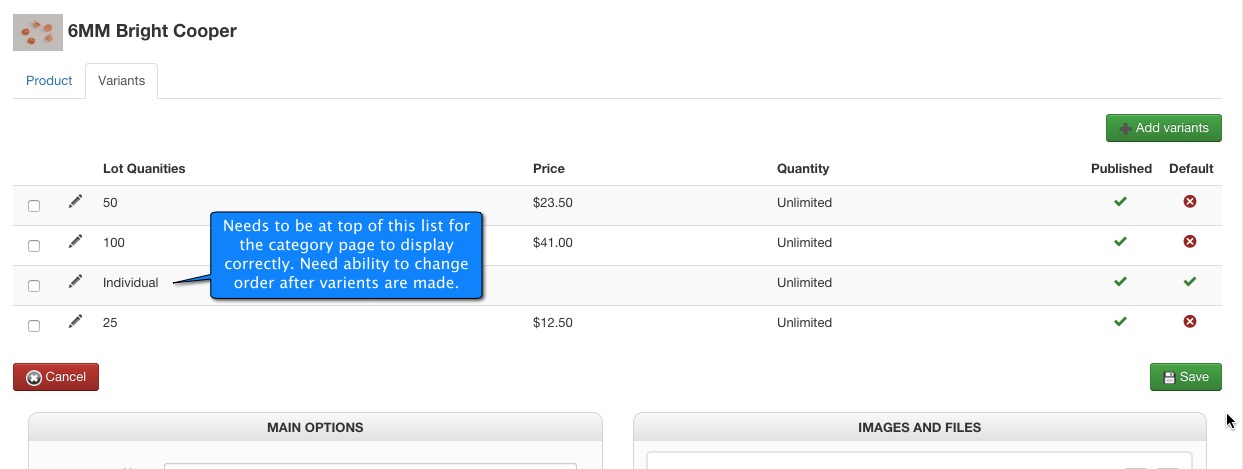Set the 25 variant as default
Image resolution: width=1243 pixels, height=469 pixels.
click(1190, 322)
